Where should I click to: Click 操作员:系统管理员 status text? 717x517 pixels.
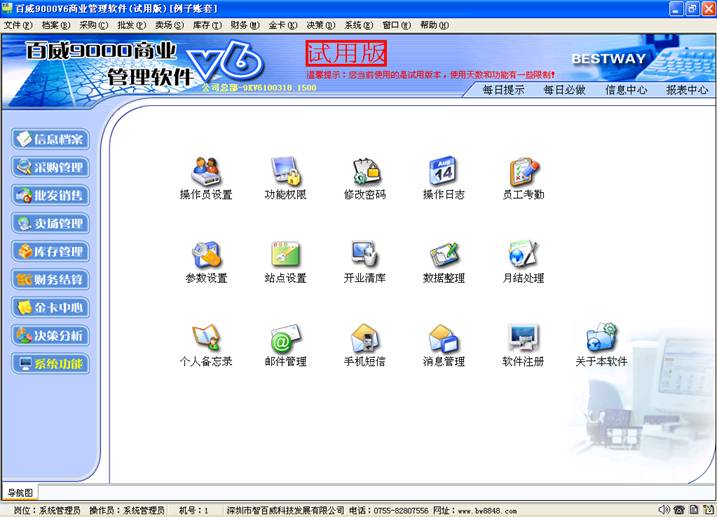point(127,510)
